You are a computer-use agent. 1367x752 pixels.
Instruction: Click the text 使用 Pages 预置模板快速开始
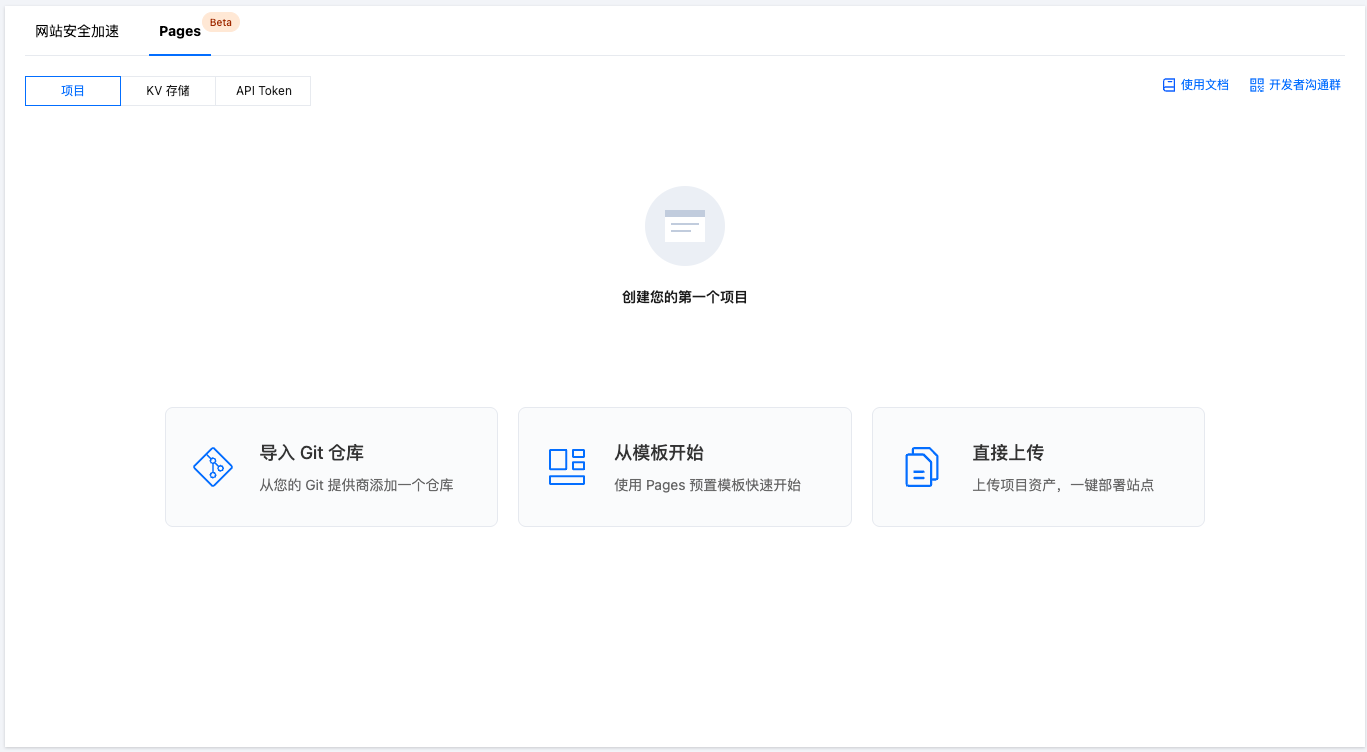click(708, 486)
